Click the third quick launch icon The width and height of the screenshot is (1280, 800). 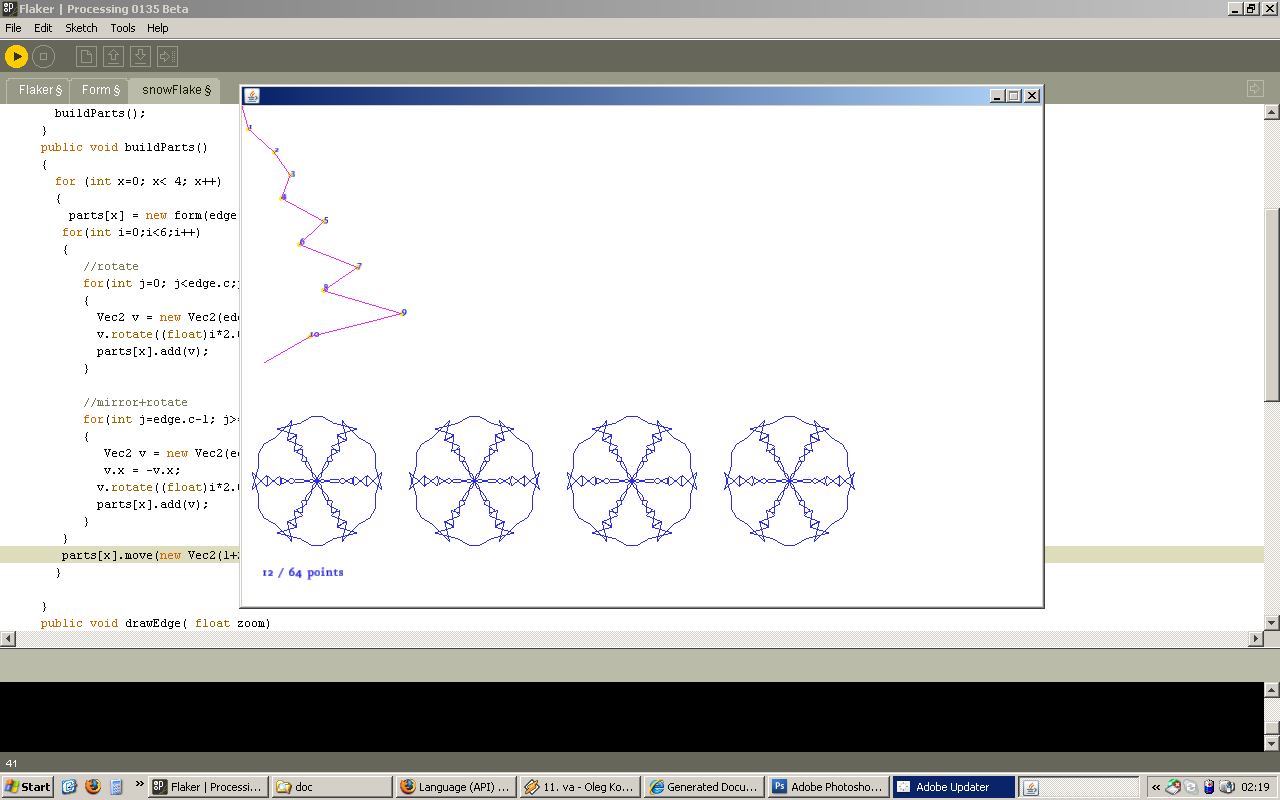[x=116, y=787]
